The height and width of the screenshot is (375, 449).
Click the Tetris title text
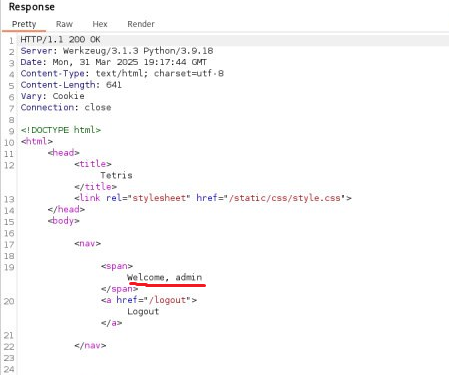(116, 175)
